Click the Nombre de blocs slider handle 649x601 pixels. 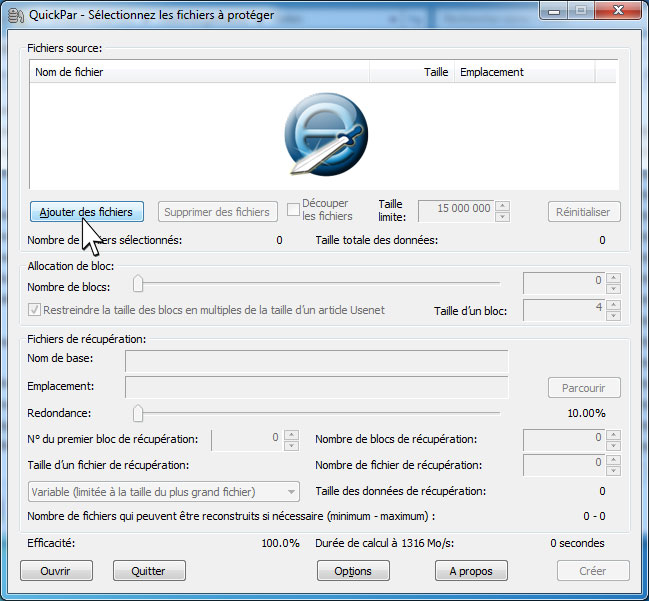coord(138,284)
